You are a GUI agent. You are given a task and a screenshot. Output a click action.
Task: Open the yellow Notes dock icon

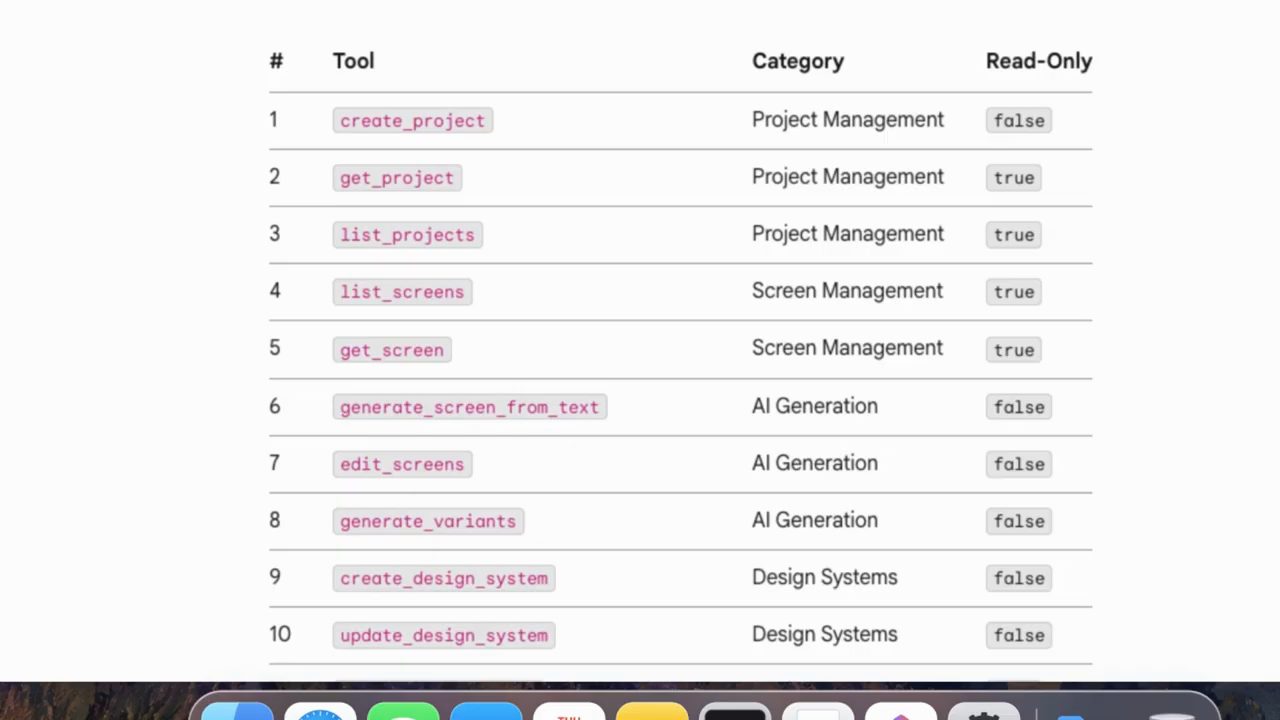click(x=652, y=711)
